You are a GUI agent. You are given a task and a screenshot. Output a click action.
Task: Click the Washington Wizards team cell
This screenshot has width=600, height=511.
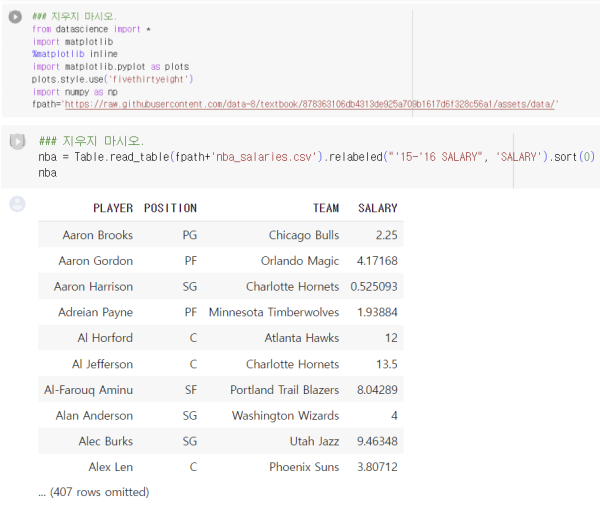tap(285, 415)
